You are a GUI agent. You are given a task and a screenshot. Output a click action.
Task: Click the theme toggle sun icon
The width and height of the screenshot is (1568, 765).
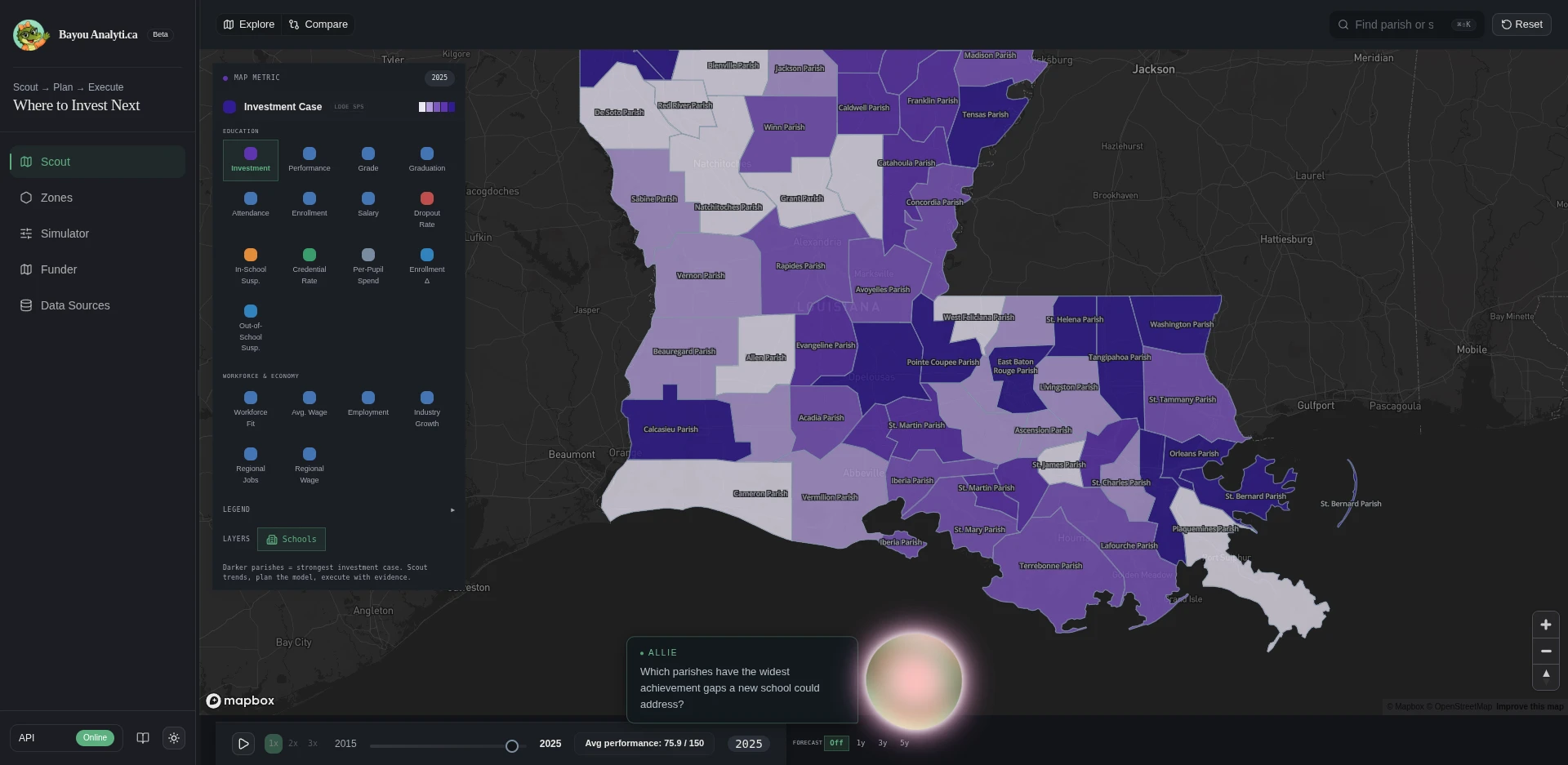click(174, 738)
